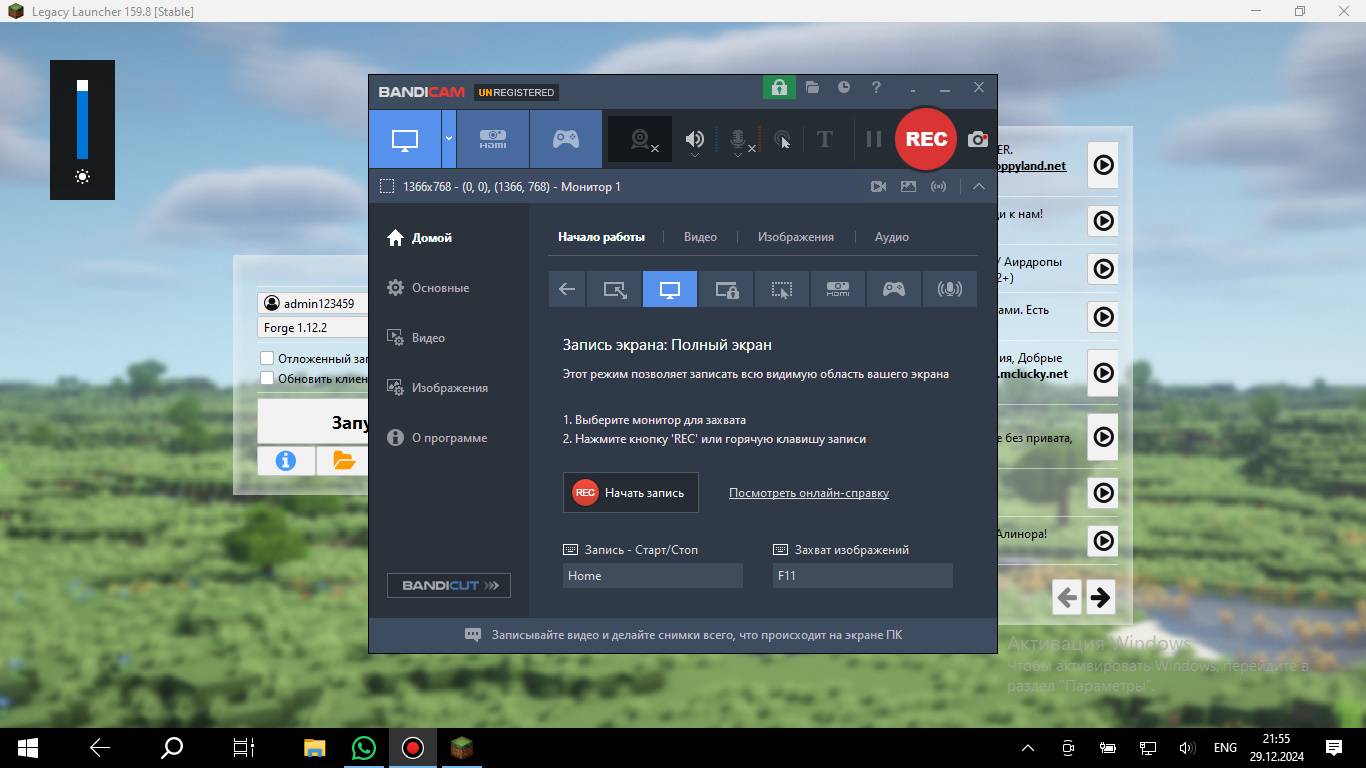Open Посмотреть онлайн-справку link
Image resolution: width=1366 pixels, height=768 pixels.
[809, 493]
